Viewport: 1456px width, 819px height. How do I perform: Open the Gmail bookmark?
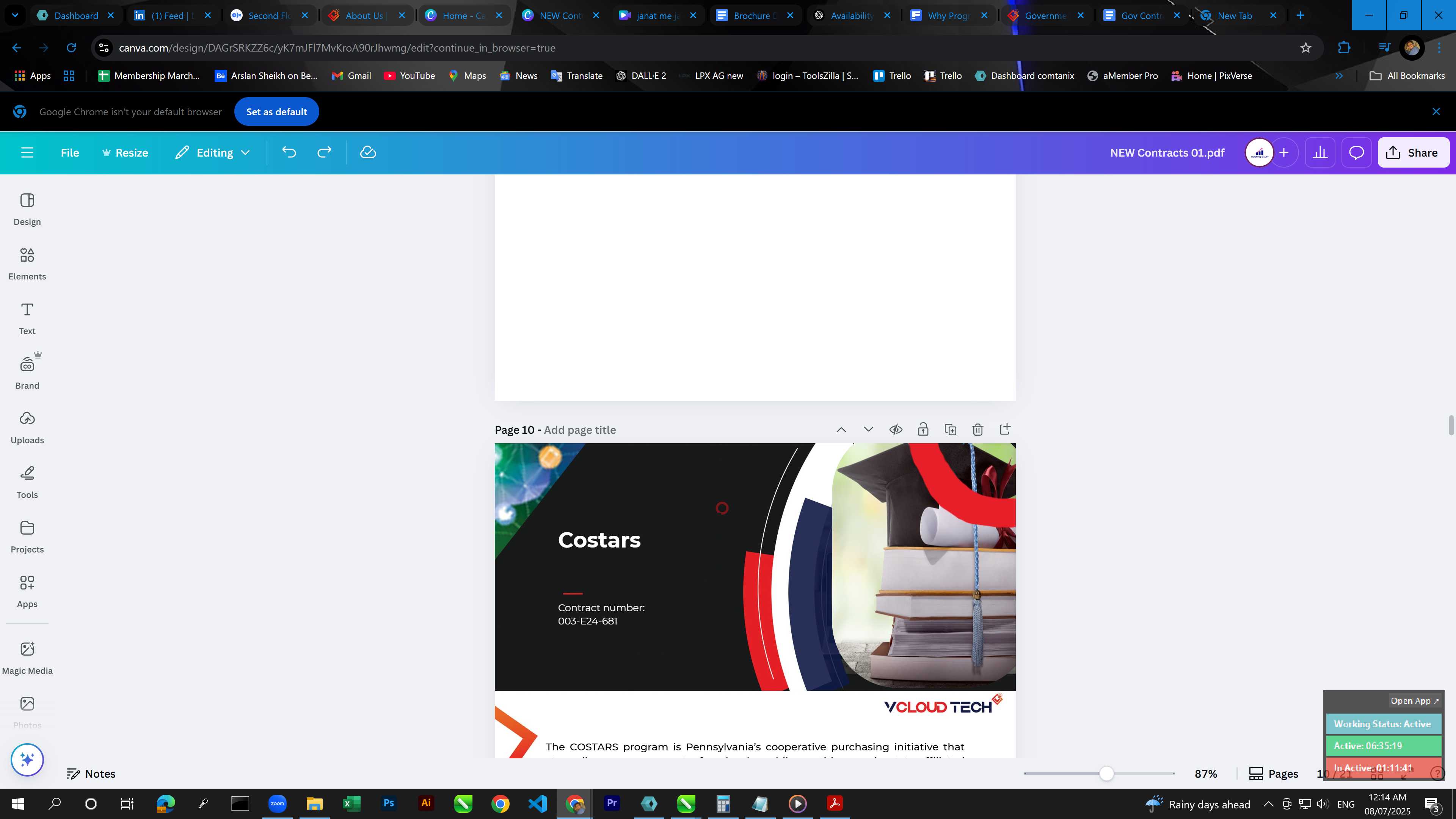[x=351, y=76]
